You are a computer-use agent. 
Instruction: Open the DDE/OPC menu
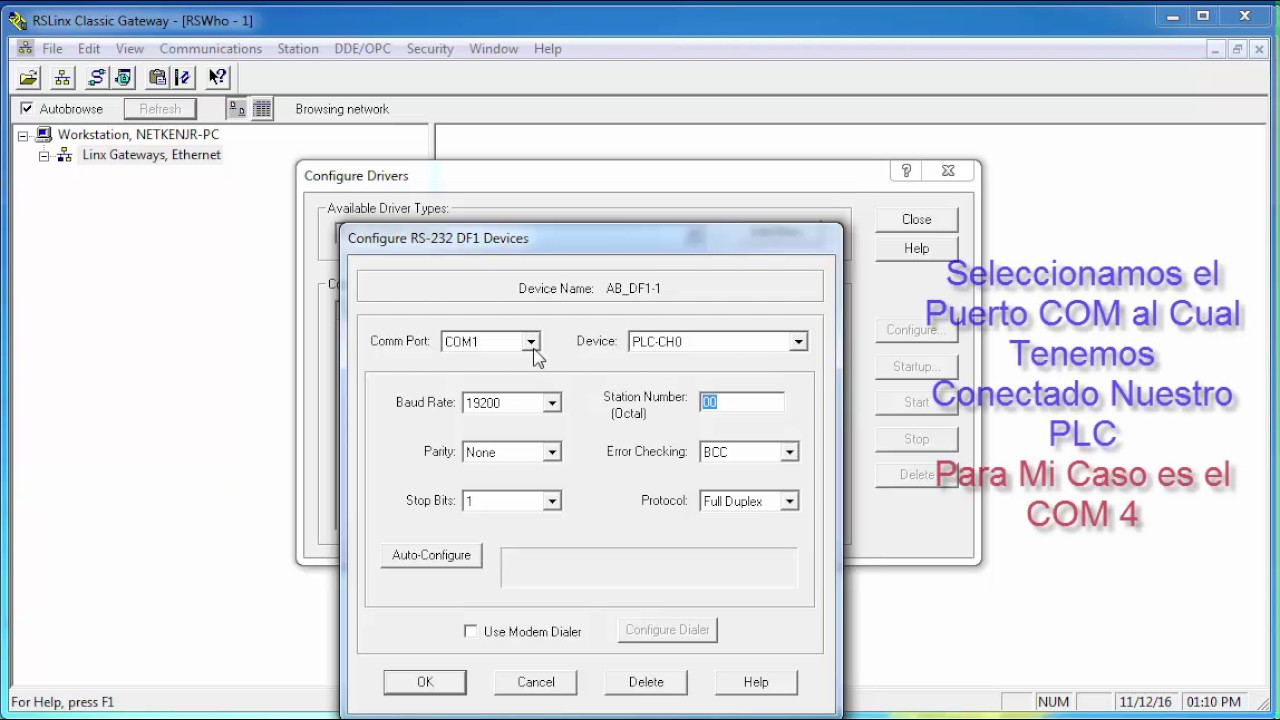[363, 48]
